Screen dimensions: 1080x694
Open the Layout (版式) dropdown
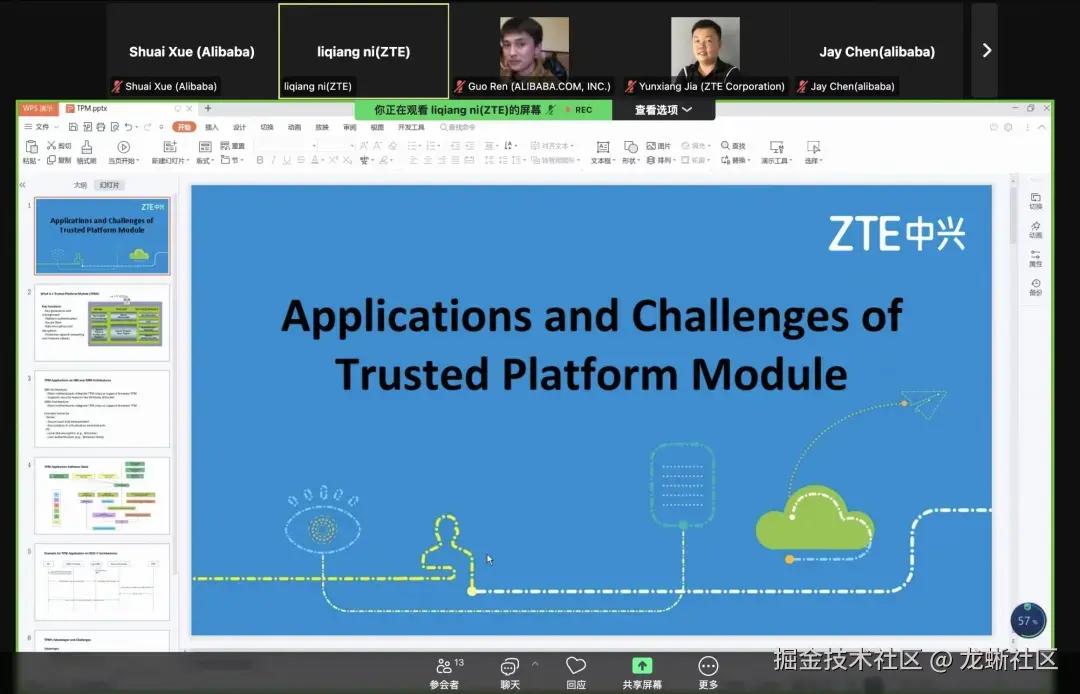pyautogui.click(x=205, y=160)
